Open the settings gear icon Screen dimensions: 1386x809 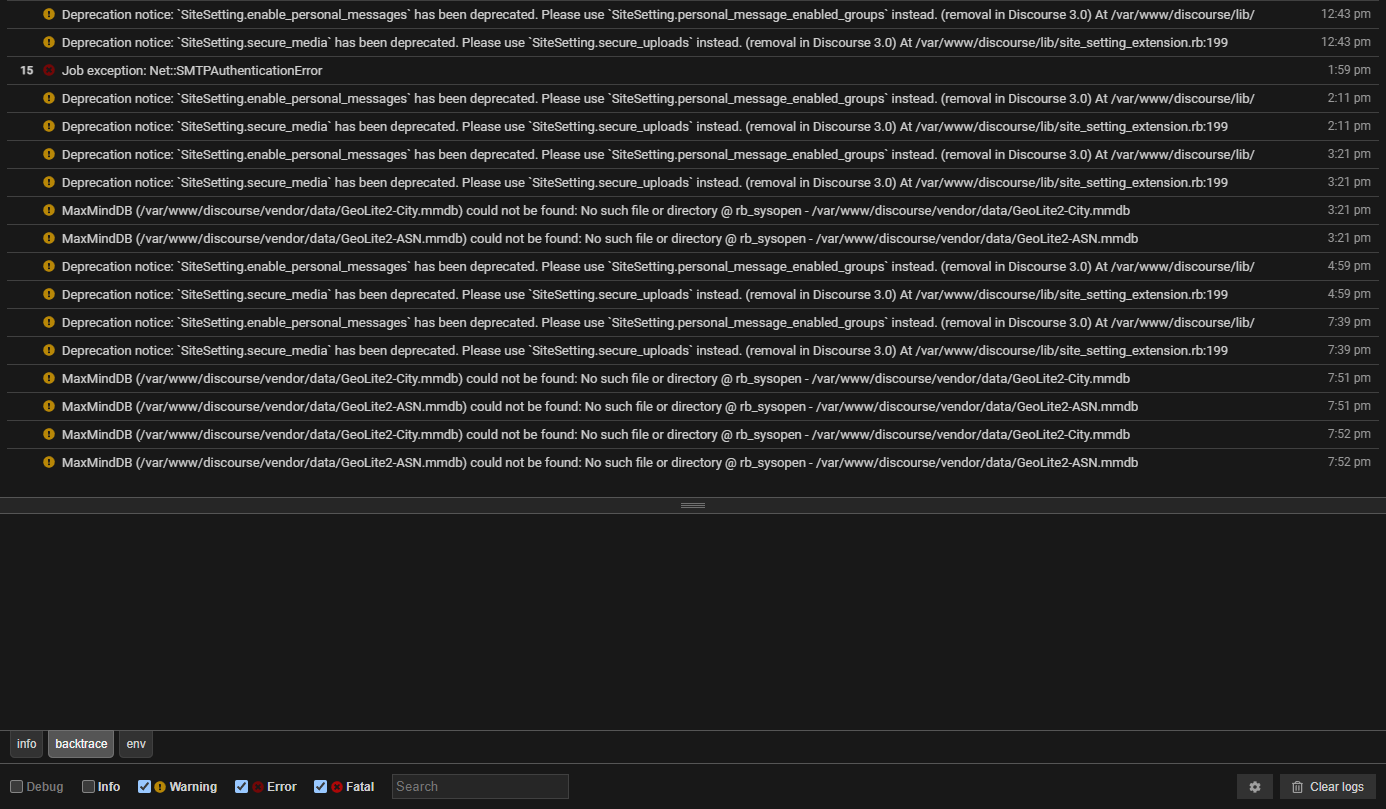1254,786
